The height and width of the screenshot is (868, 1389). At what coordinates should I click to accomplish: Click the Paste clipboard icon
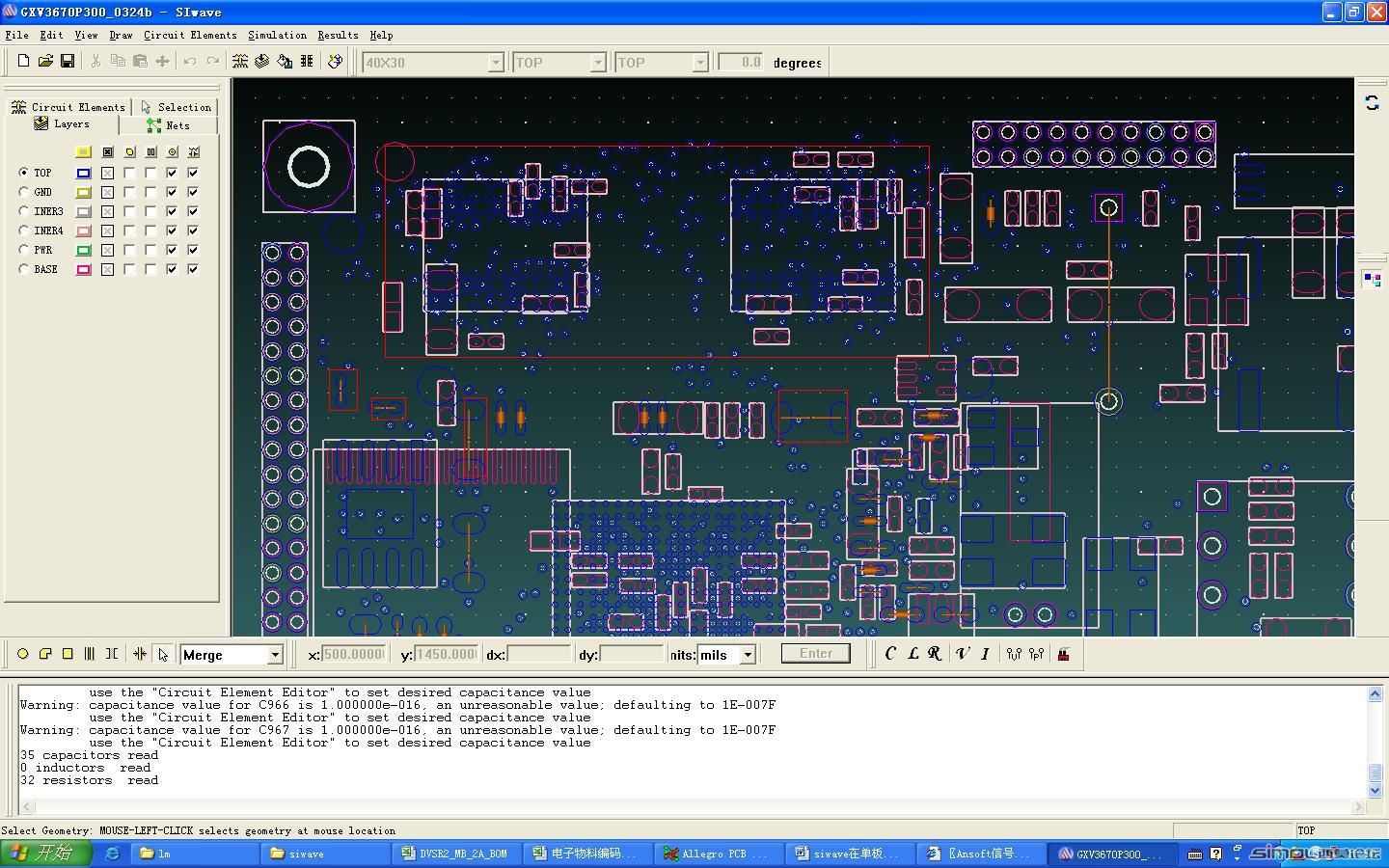pos(140,62)
